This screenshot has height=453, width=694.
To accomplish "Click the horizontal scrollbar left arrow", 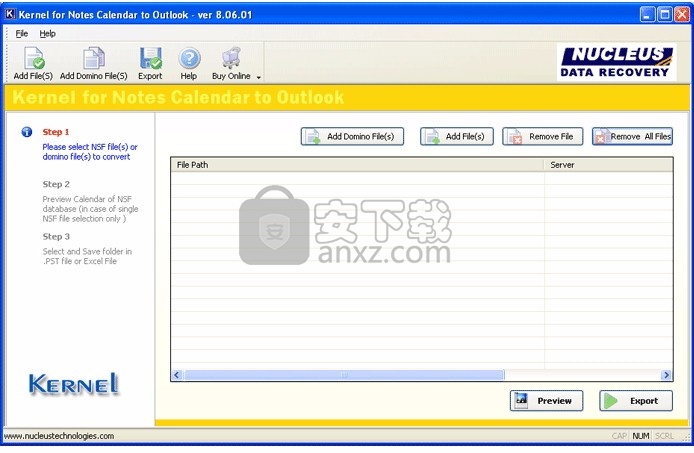I will click(177, 375).
